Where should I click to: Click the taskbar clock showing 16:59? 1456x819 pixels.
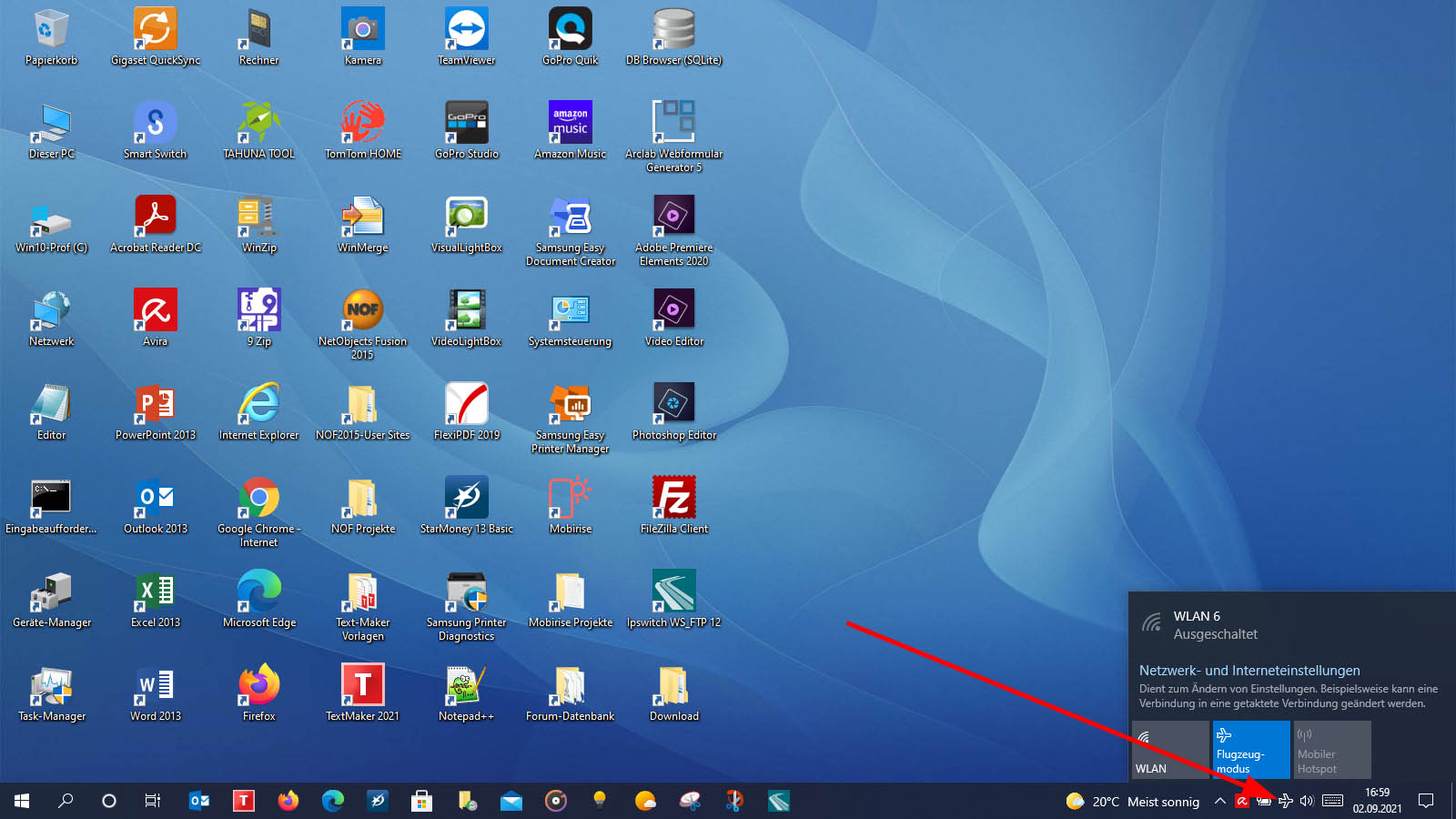point(1377,801)
